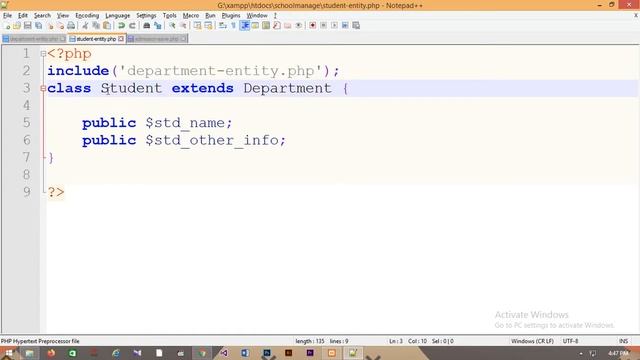The width and height of the screenshot is (640, 360).
Task: Open the Plugins menu
Action: pos(231,16)
